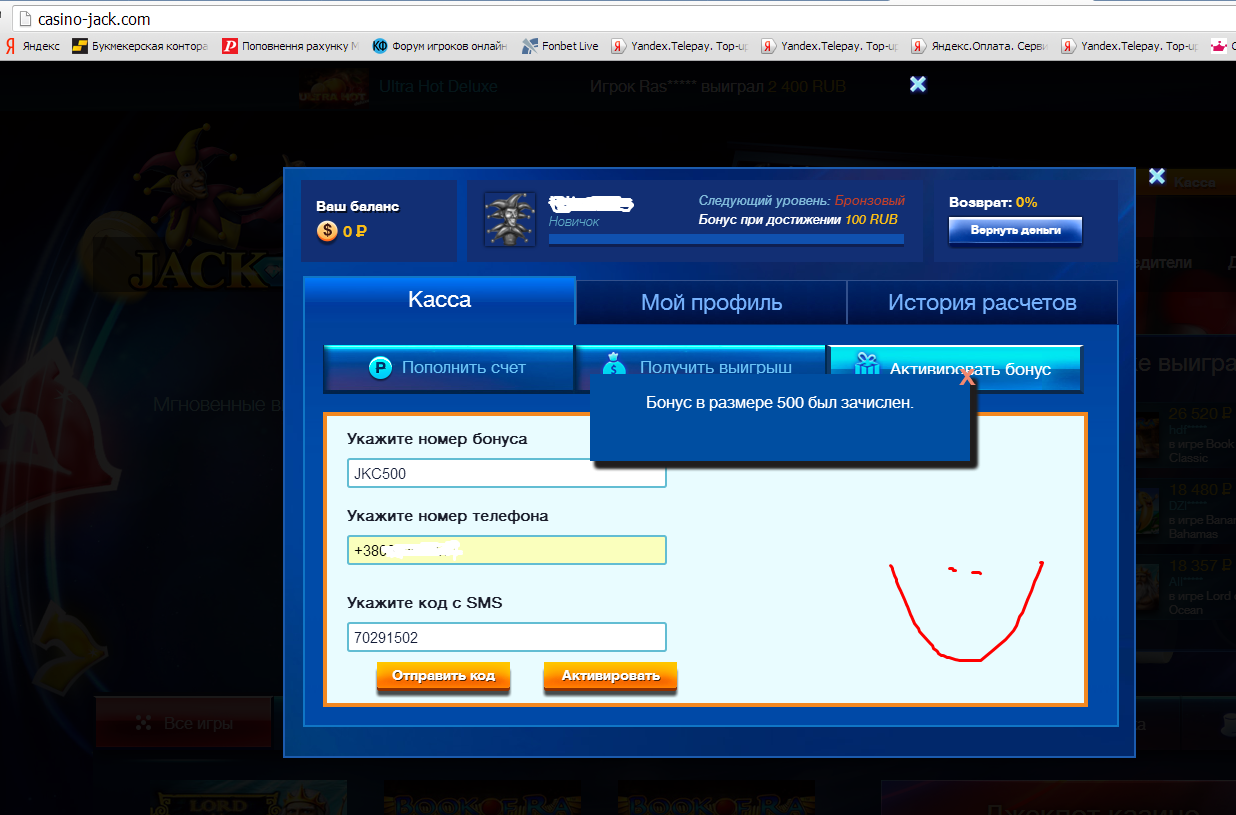This screenshot has width=1236, height=815.
Task: Open Букмекерская контора bookmark
Action: coord(140,46)
